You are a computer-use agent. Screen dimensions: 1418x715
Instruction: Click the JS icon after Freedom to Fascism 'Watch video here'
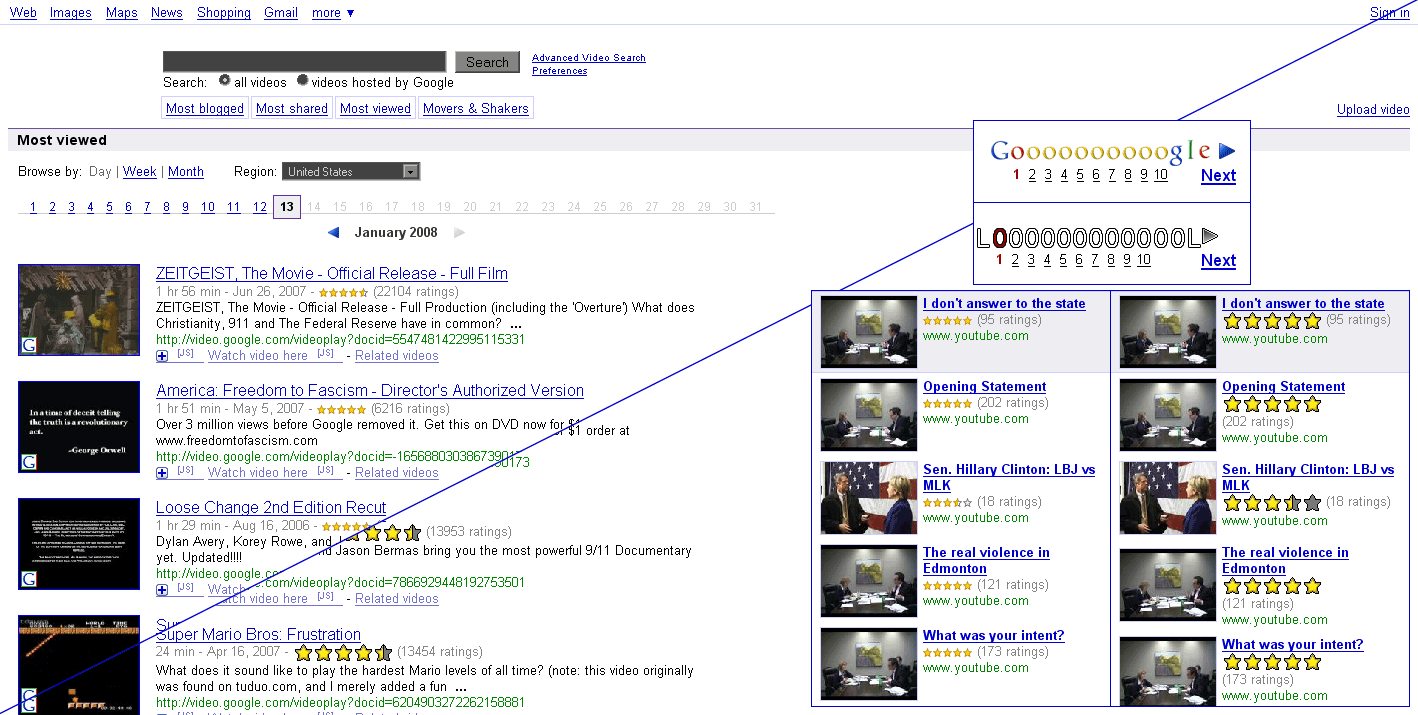coord(326,471)
